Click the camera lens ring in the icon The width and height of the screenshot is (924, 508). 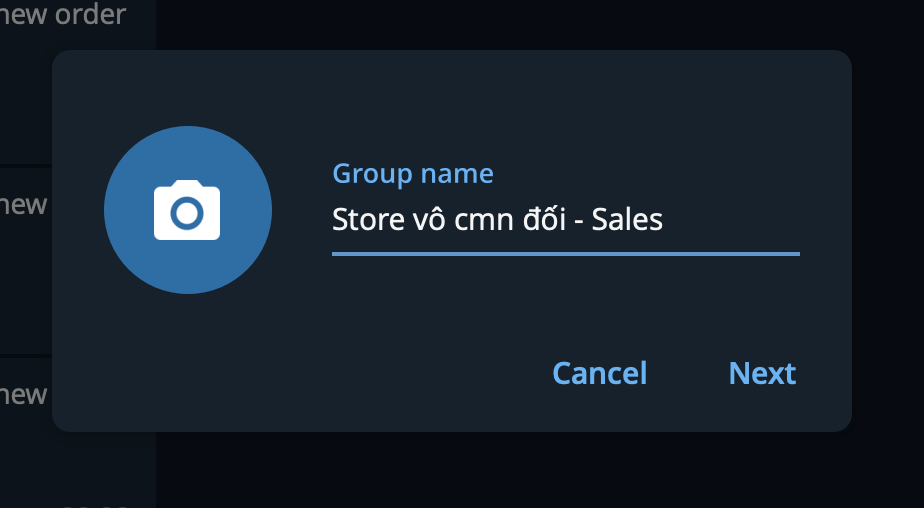187,213
